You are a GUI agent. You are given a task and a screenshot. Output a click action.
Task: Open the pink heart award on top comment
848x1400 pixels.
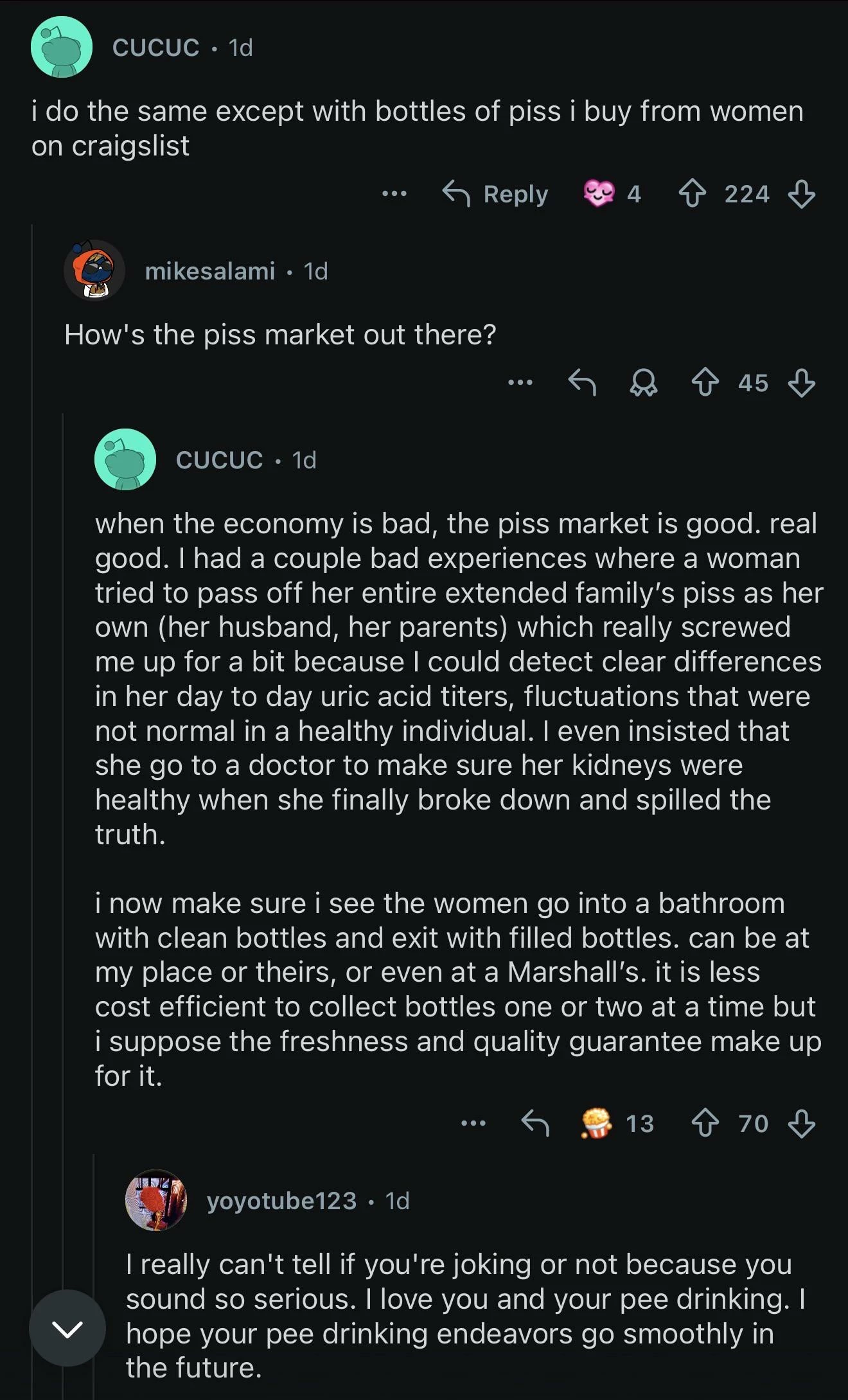599,193
